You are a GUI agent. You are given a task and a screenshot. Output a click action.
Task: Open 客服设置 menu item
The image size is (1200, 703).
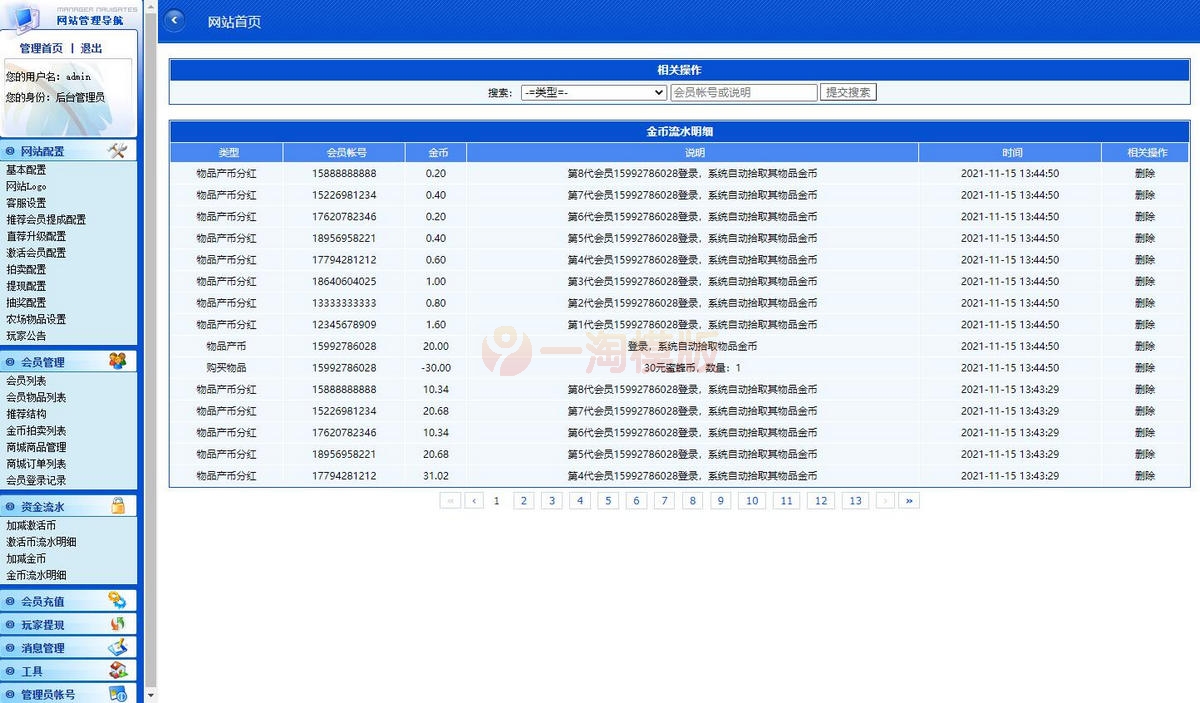tap(26, 203)
